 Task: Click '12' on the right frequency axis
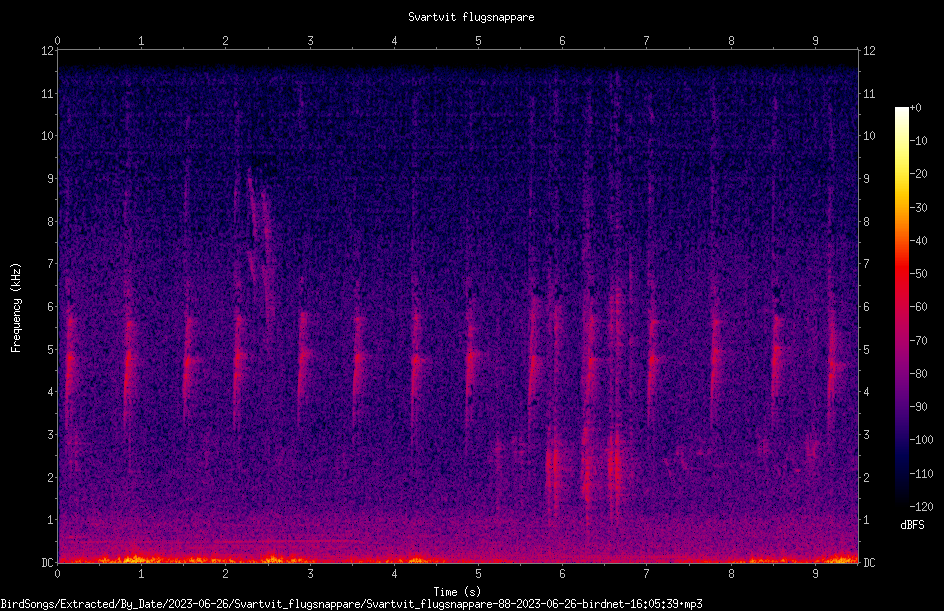coord(869,51)
